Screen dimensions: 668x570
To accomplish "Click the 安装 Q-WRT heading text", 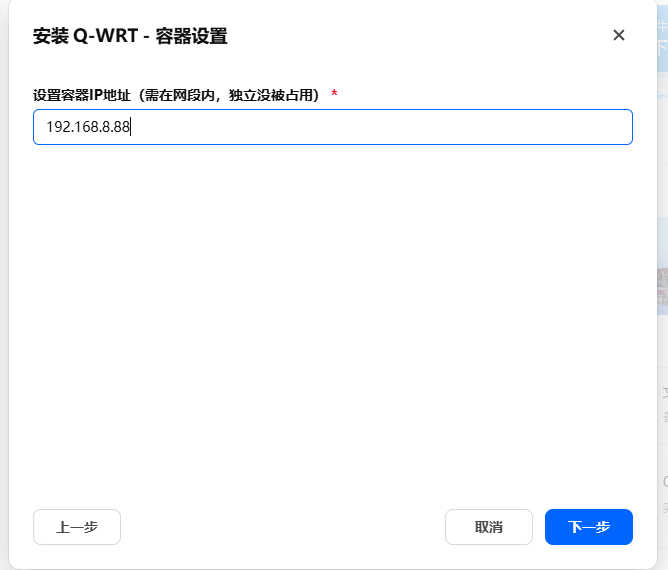I will click(83, 37).
